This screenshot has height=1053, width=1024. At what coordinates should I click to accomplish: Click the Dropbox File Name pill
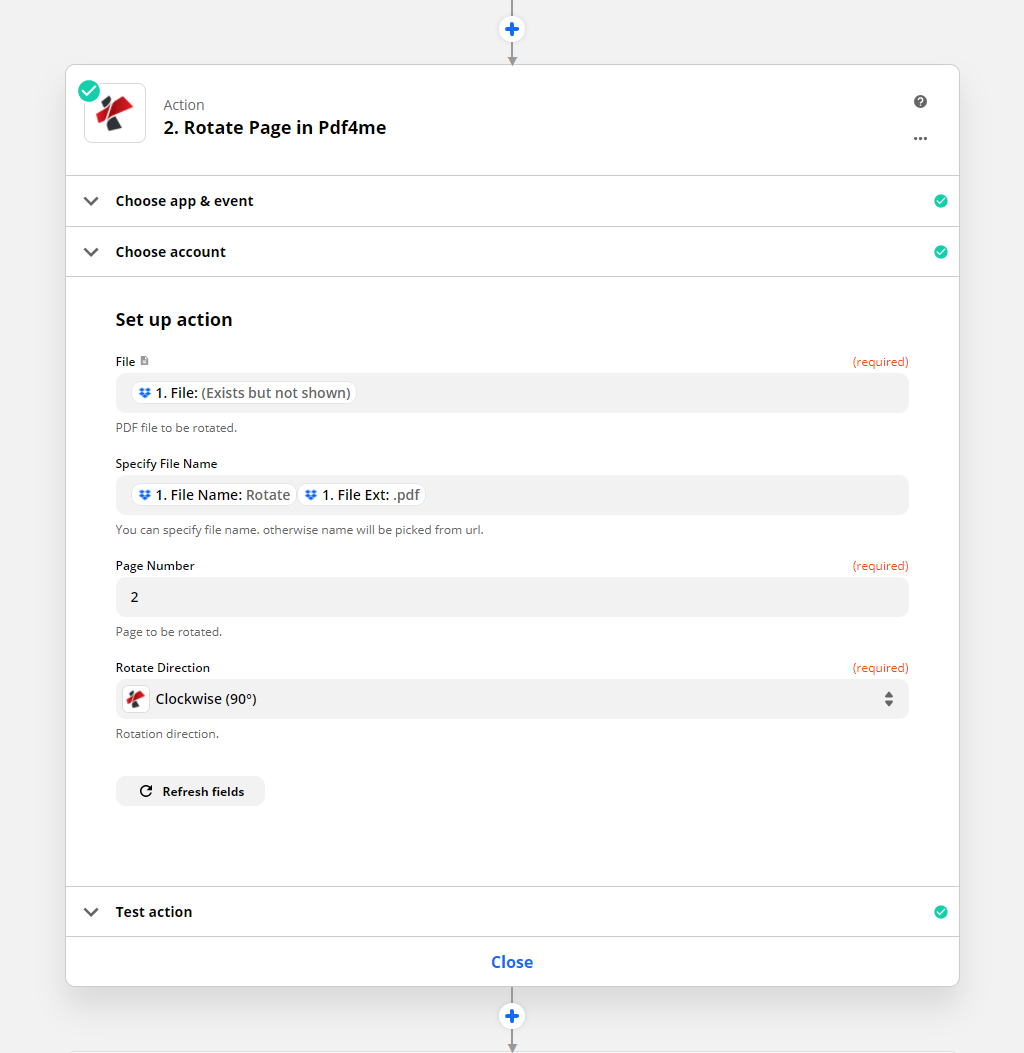[214, 495]
